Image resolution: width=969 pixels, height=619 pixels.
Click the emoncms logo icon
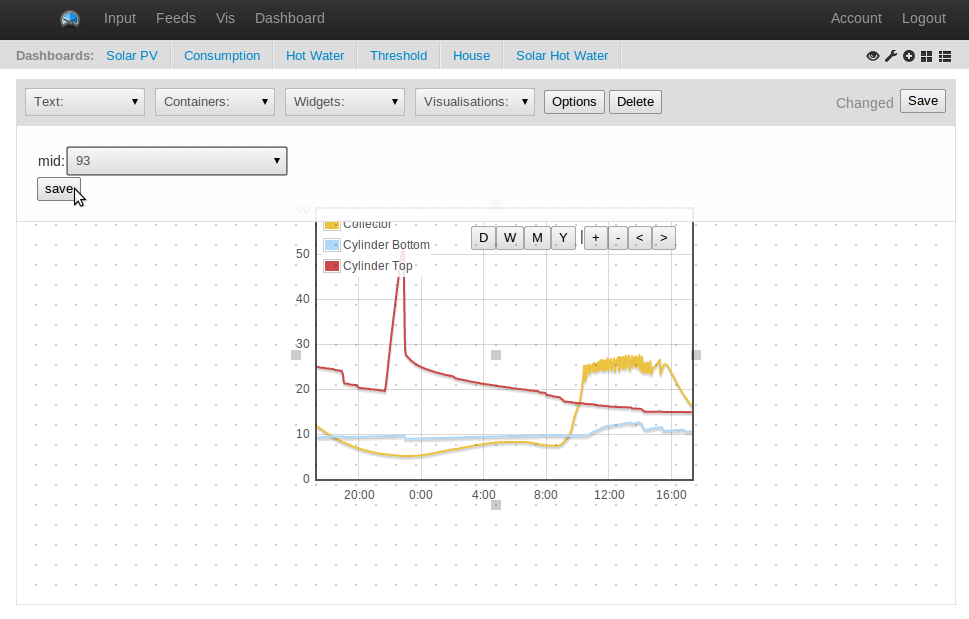70,19
